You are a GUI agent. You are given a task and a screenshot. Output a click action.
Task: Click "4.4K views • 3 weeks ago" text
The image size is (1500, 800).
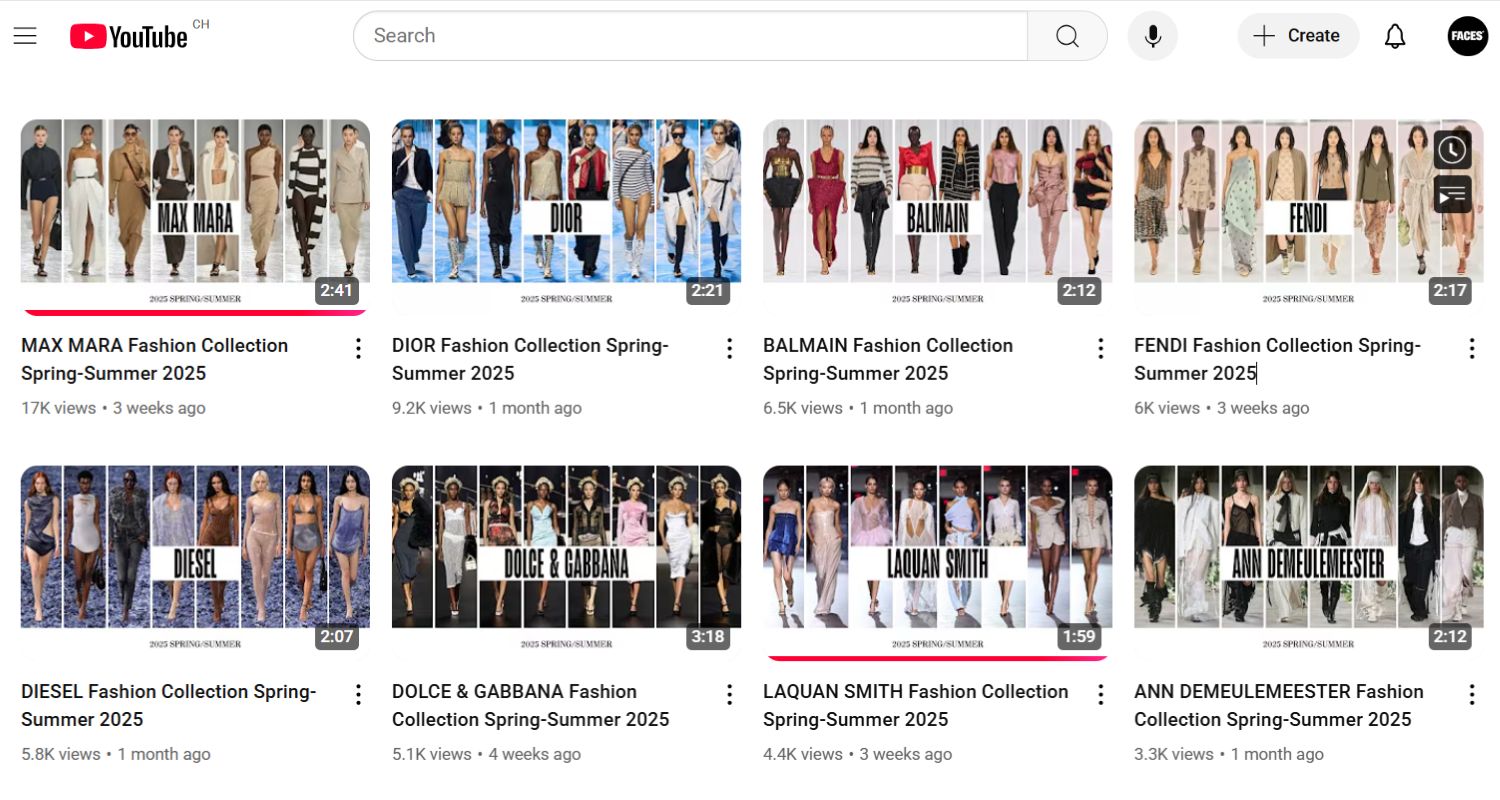click(857, 754)
